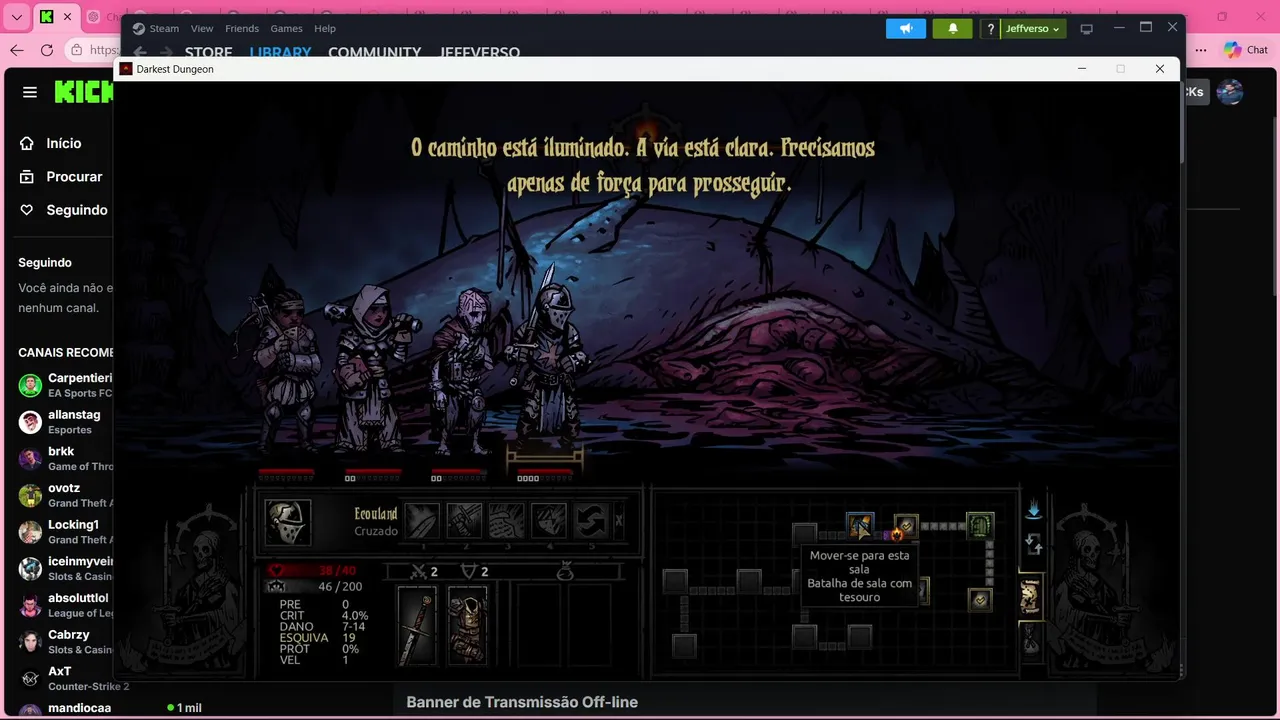Open the Cabrzy recommended channel
This screenshot has height=720, width=1280.
point(64,642)
